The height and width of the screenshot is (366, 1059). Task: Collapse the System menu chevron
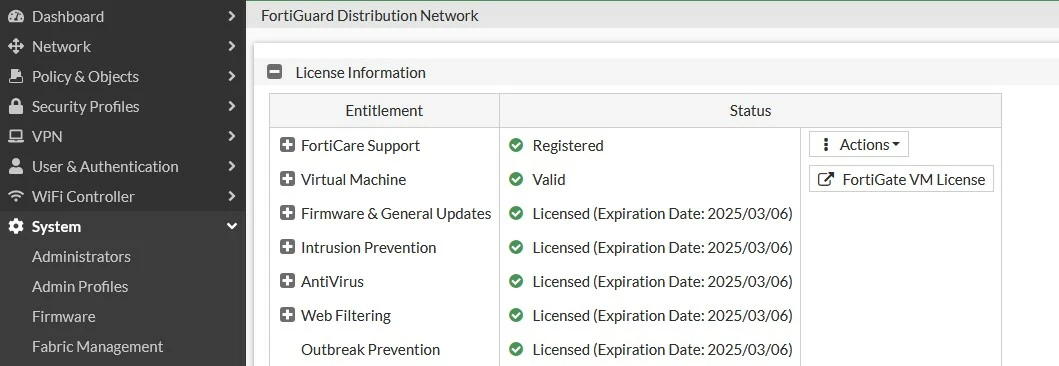coord(232,227)
